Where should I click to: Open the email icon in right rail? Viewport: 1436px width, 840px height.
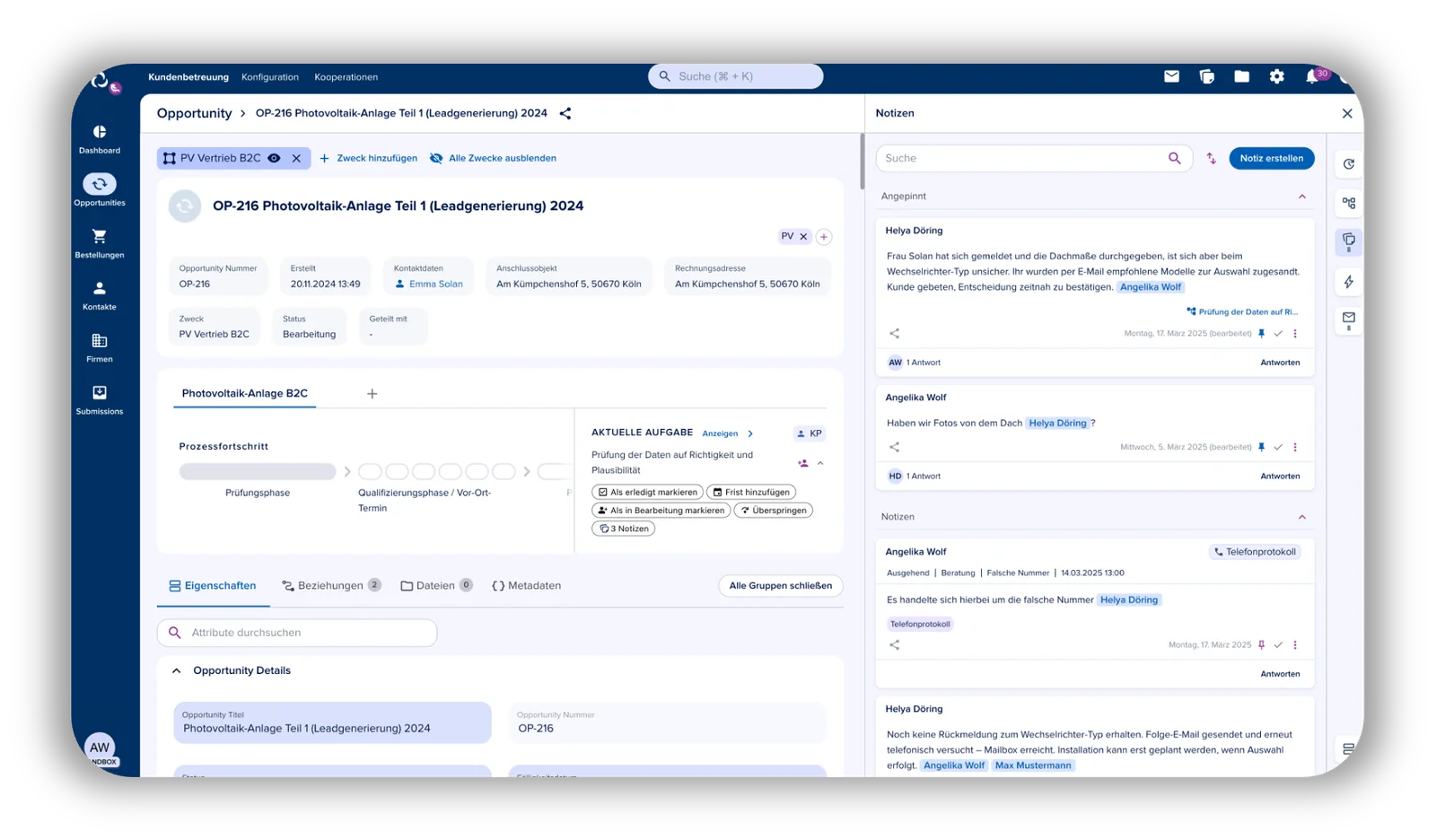[1348, 319]
